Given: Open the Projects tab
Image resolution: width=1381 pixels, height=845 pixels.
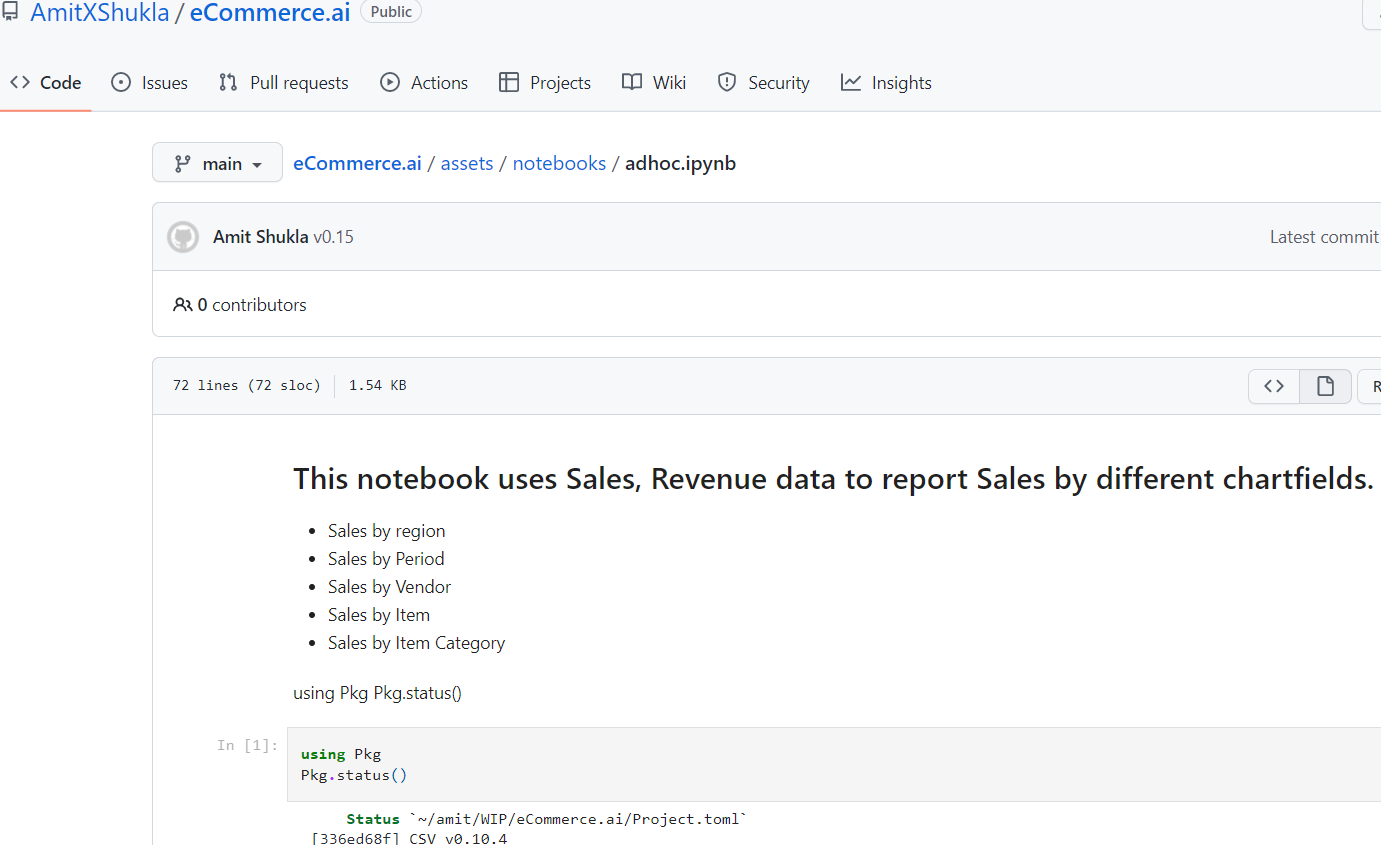Looking at the screenshot, I should pos(545,83).
